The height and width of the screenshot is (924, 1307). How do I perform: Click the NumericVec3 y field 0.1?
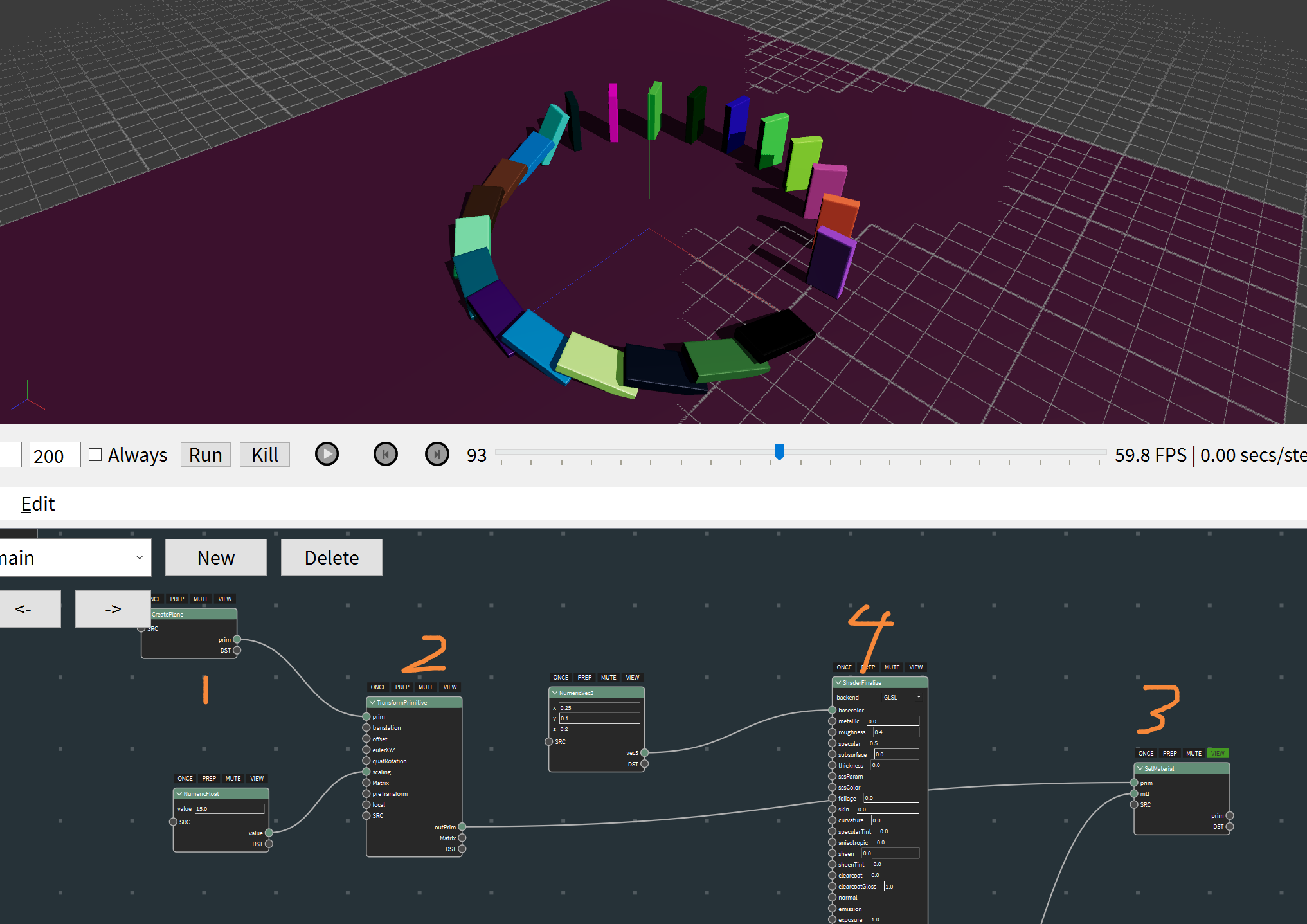point(599,718)
